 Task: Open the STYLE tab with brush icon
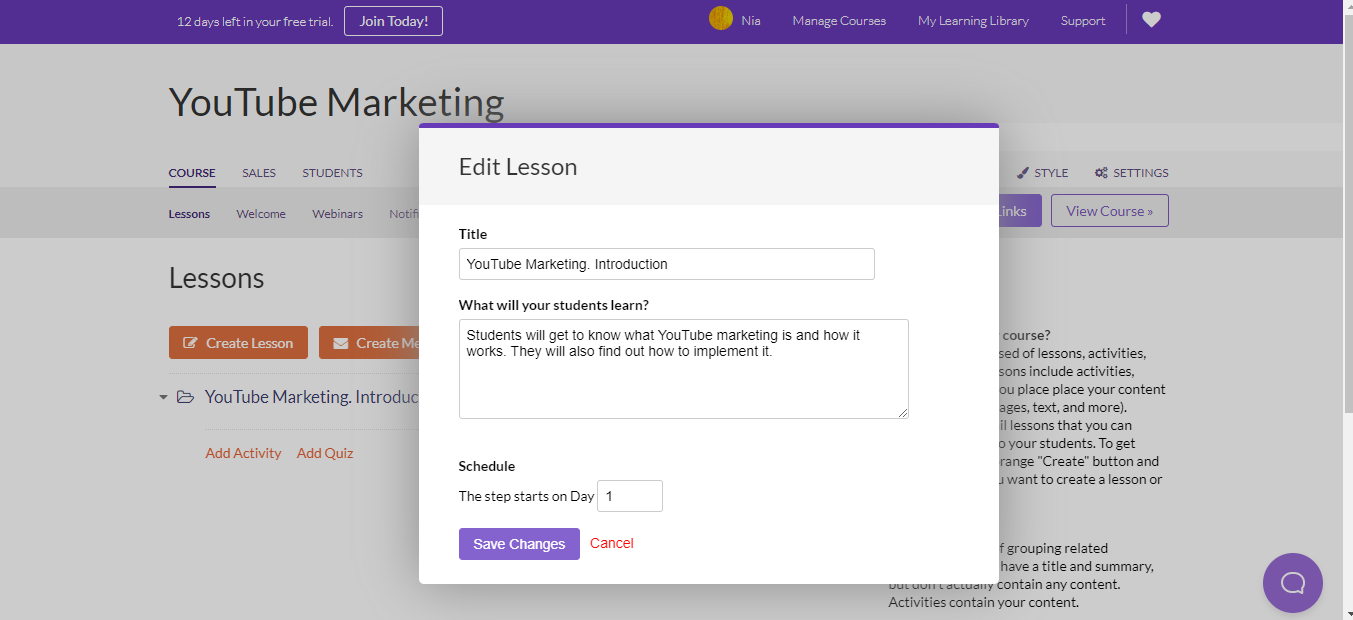[1042, 173]
